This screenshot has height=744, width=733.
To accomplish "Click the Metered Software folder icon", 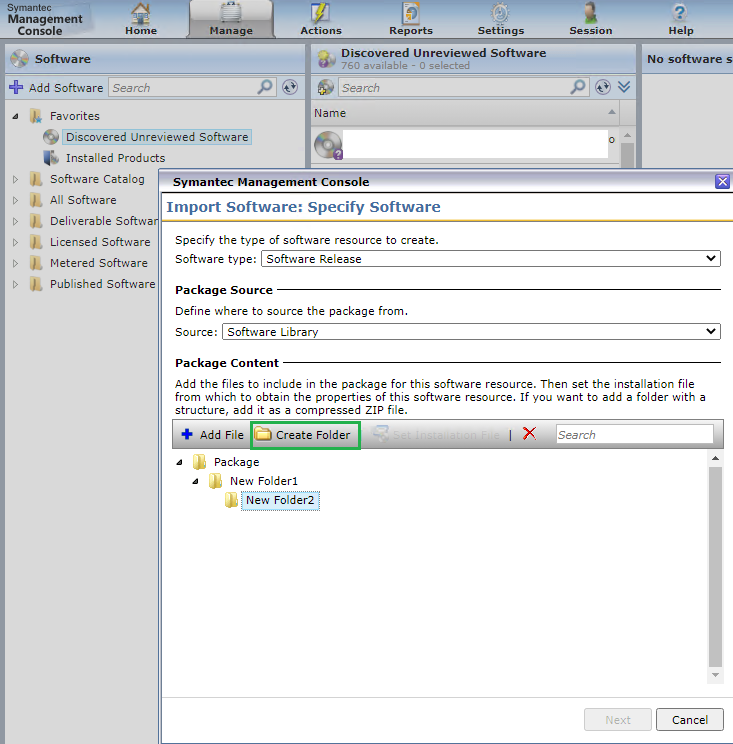I will pyautogui.click(x=36, y=263).
